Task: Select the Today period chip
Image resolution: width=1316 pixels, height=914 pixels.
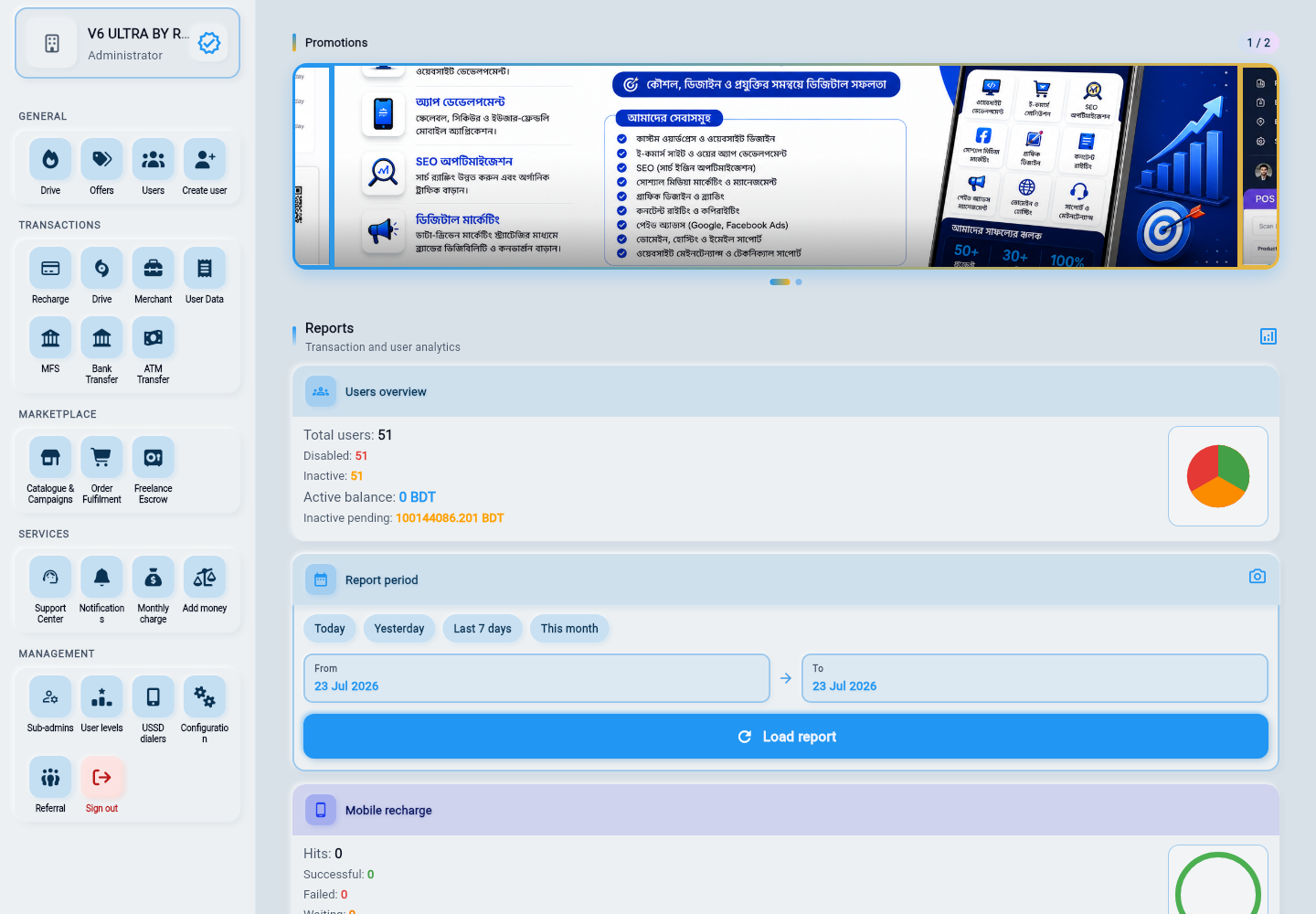Action: click(330, 629)
